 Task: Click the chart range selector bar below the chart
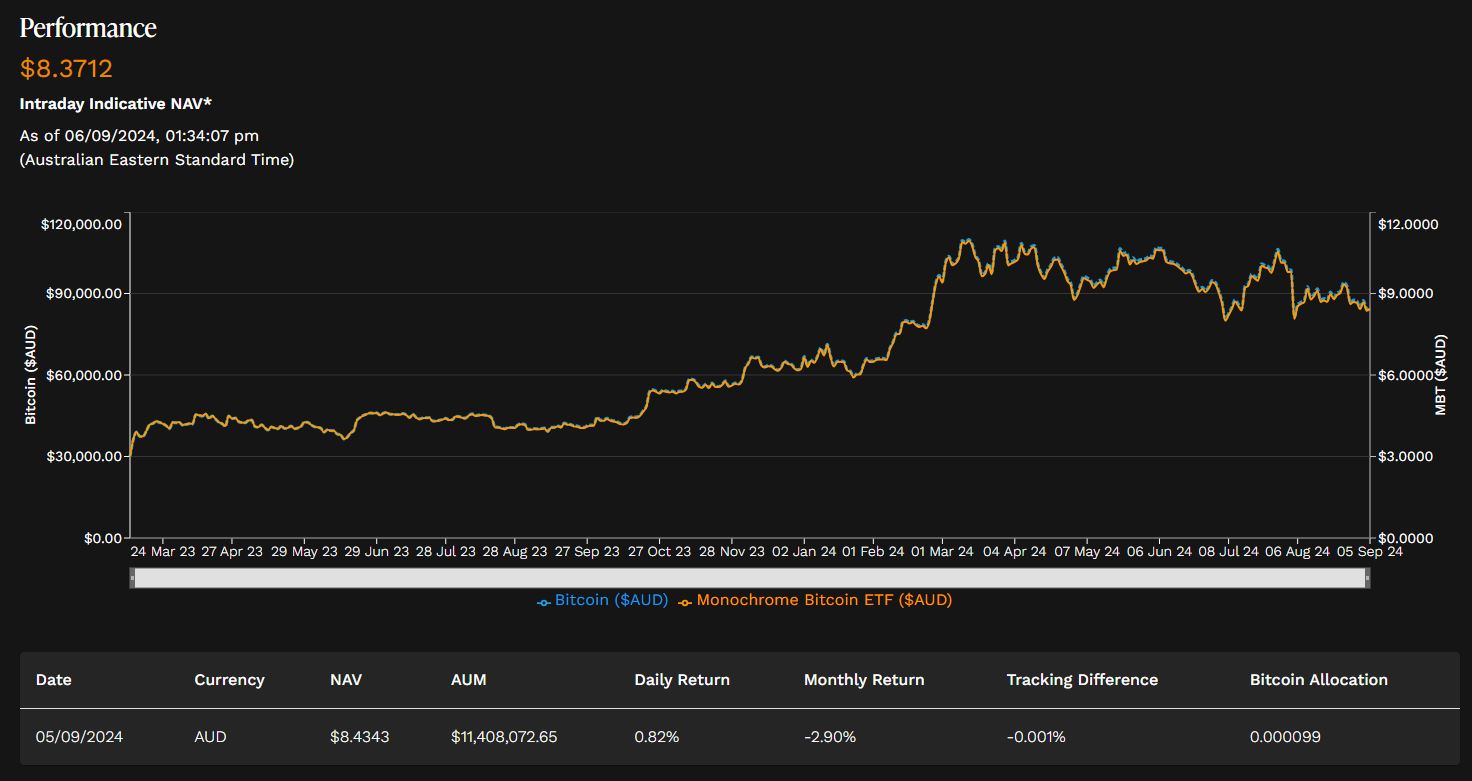750,576
